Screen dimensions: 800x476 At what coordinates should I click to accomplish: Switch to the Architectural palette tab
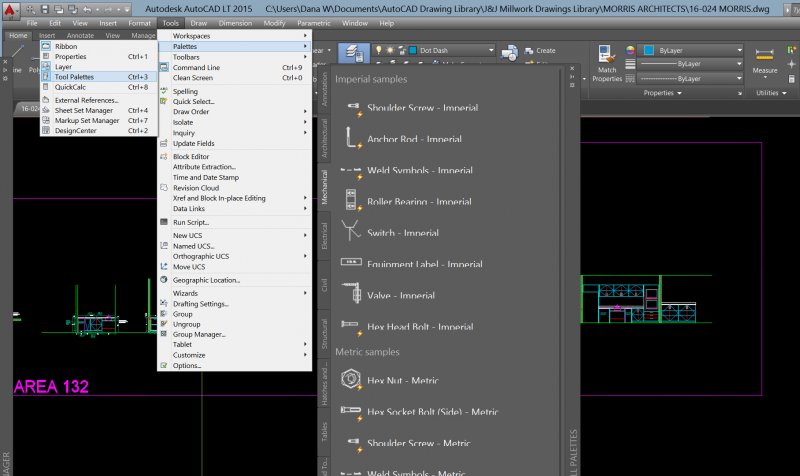pos(324,138)
